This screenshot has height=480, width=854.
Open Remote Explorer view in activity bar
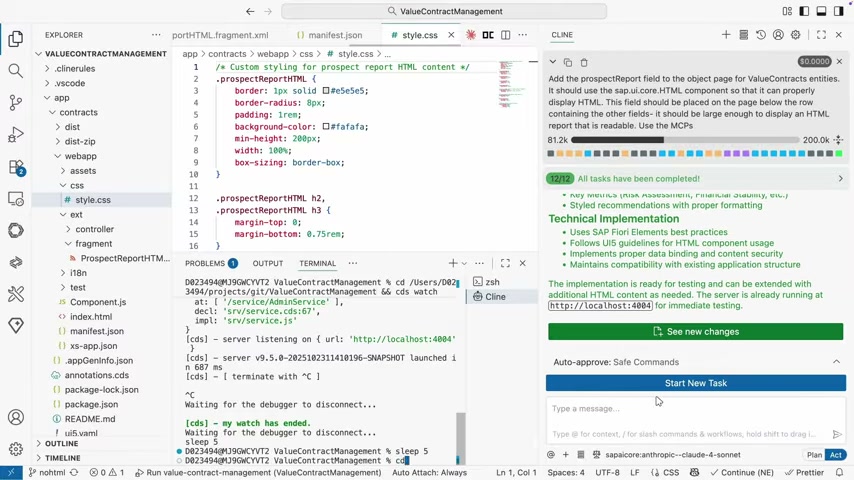pyautogui.click(x=16, y=199)
